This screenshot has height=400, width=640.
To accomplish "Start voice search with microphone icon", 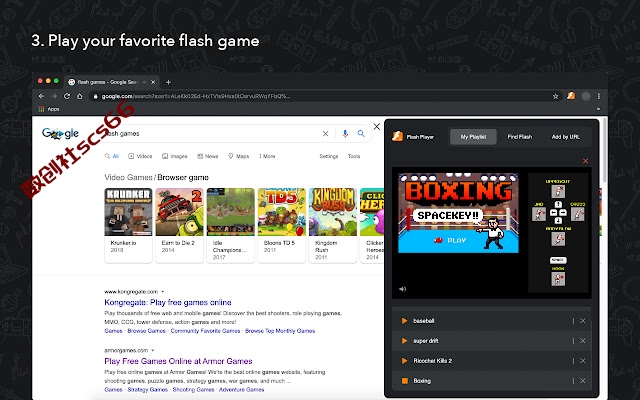I will [345, 133].
